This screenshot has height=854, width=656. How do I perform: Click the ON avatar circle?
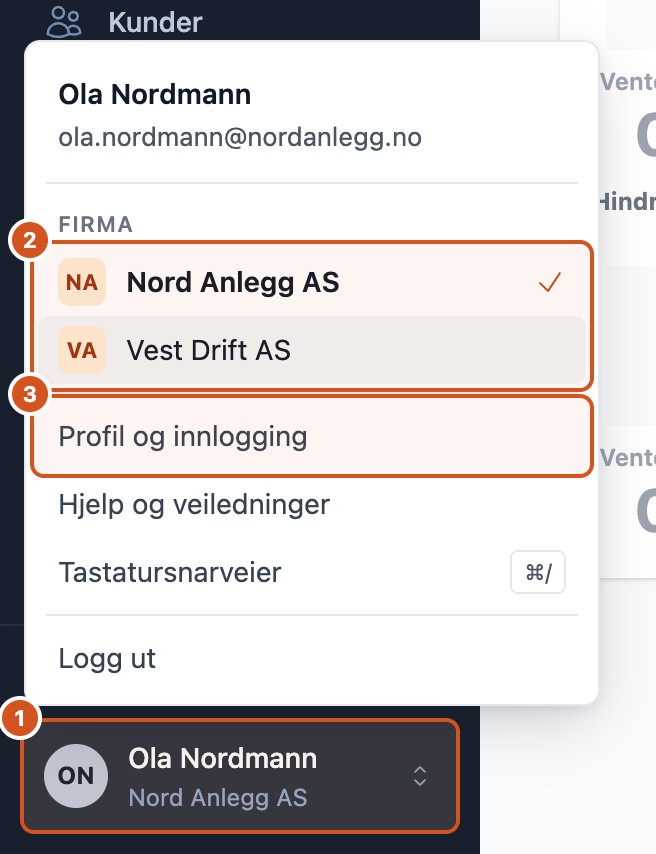pos(76,776)
